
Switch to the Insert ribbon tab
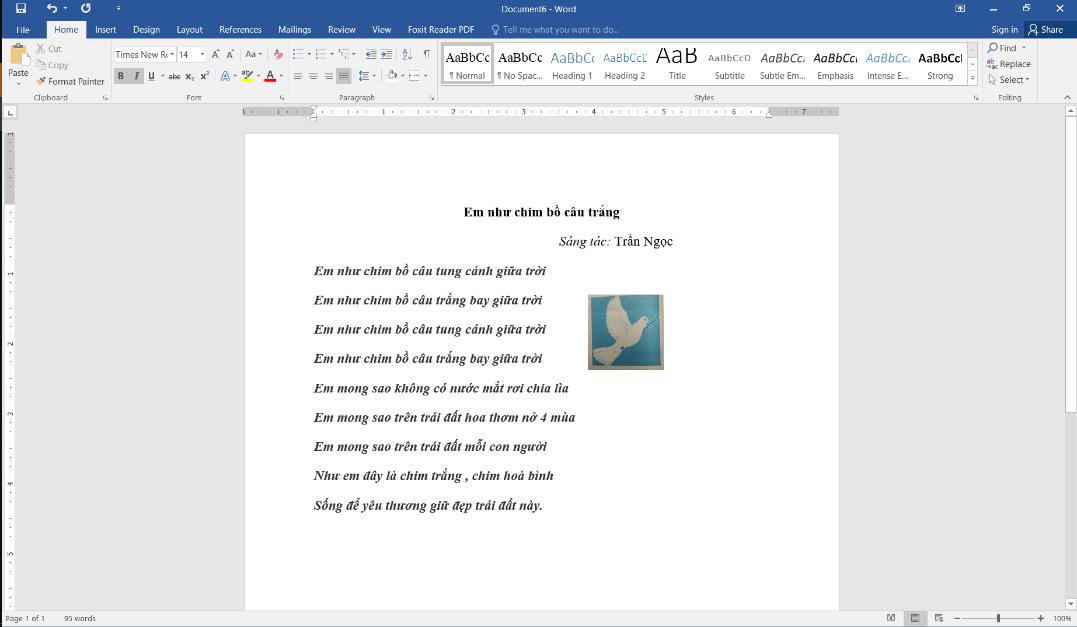105,30
